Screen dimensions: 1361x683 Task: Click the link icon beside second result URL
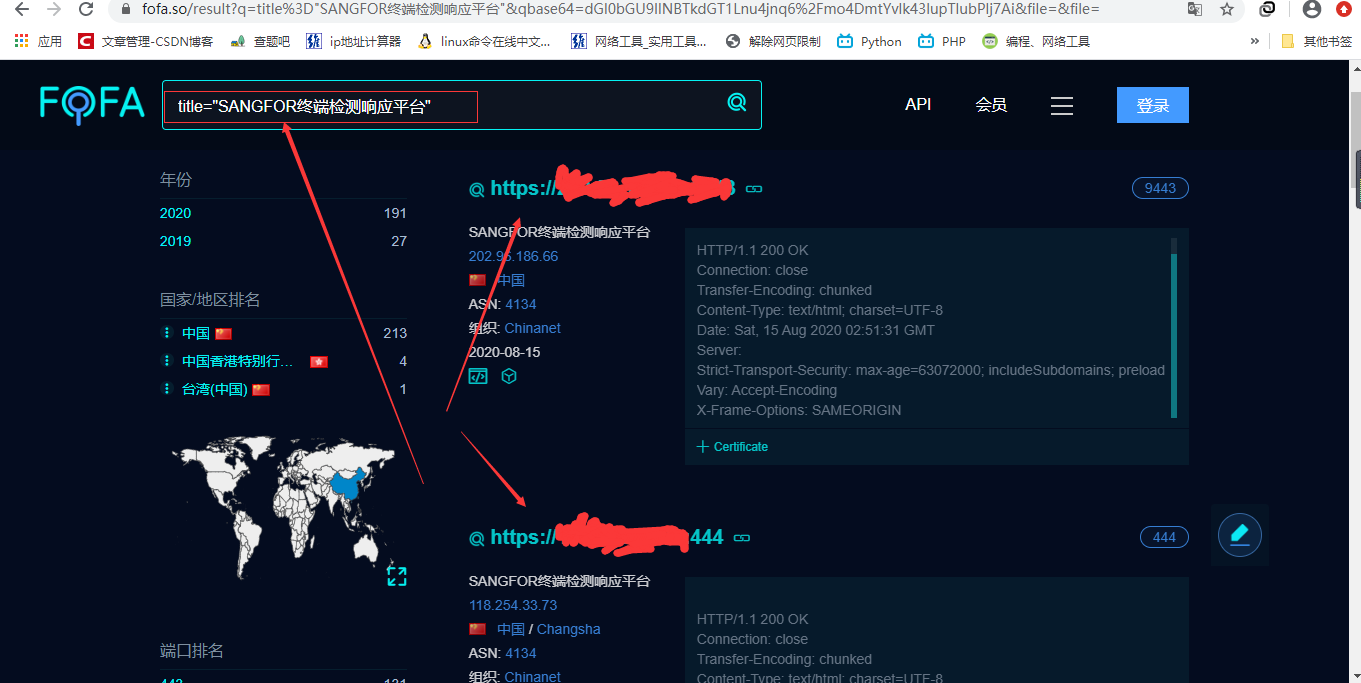pos(741,538)
